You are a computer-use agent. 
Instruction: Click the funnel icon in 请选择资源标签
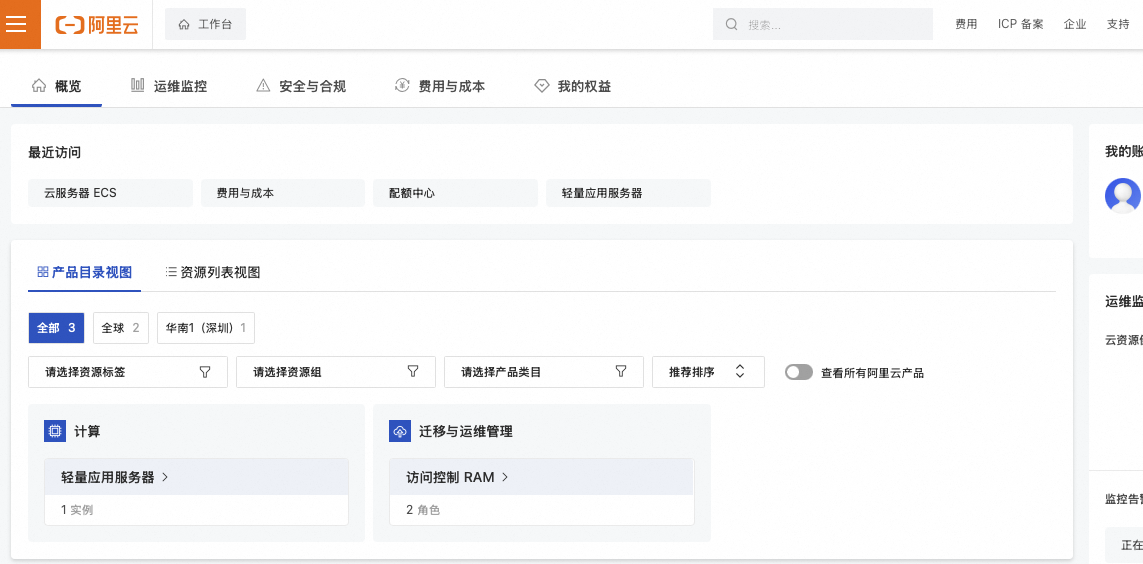205,372
